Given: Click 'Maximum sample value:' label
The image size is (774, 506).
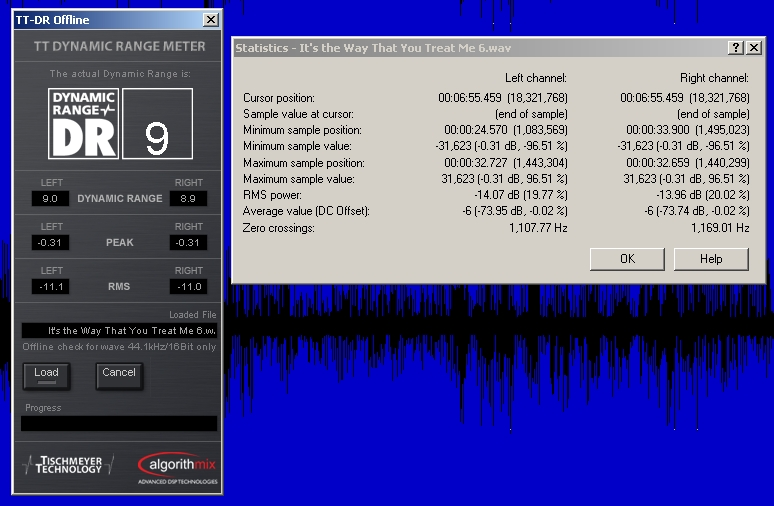Looking at the screenshot, I should coord(299,179).
